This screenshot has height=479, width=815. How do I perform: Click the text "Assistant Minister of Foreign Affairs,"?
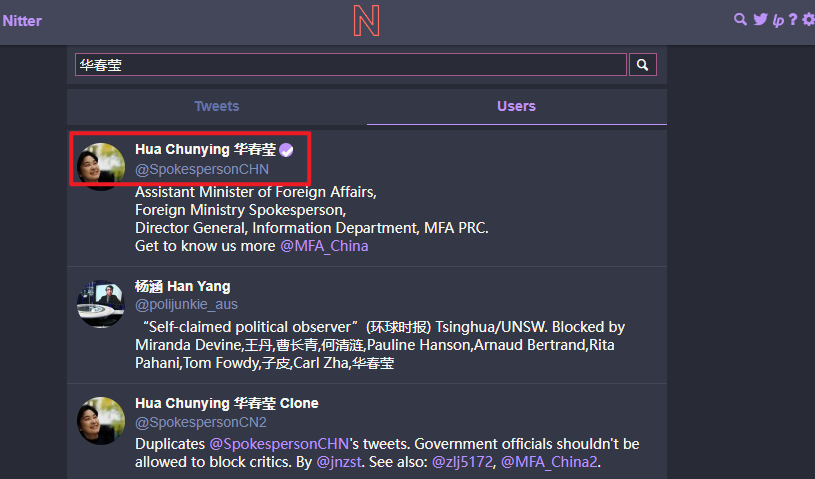(256, 192)
